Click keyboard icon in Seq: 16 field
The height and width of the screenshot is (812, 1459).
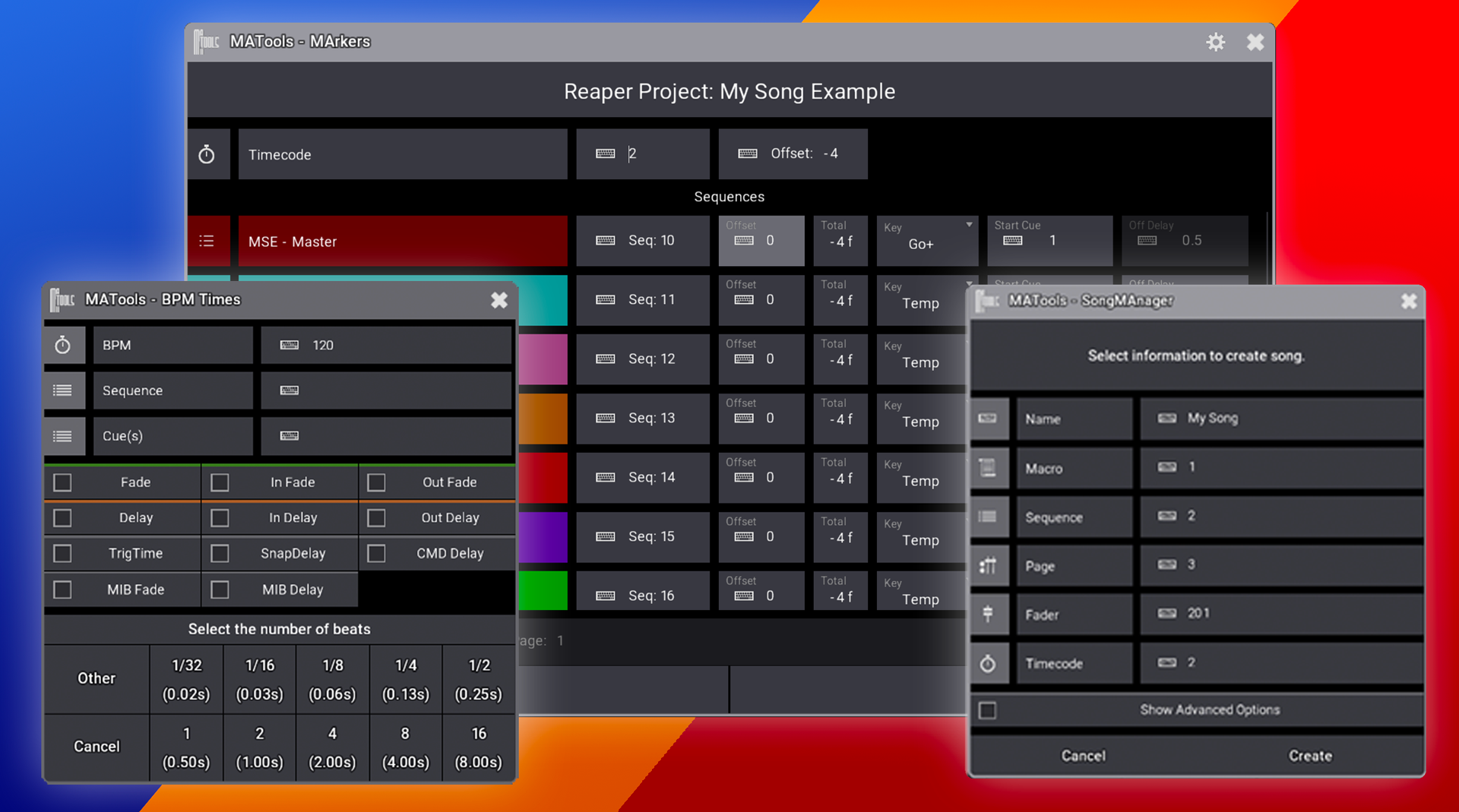point(606,596)
